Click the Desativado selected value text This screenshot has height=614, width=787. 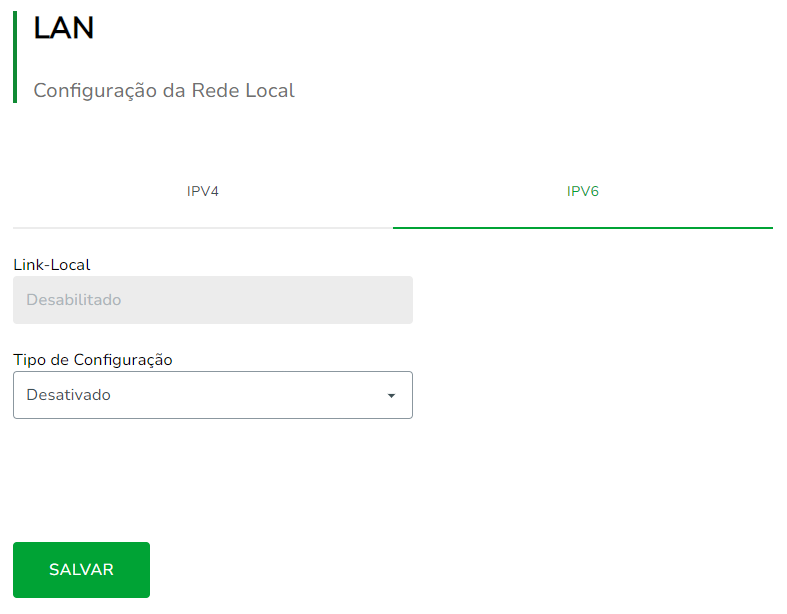[x=68, y=395]
